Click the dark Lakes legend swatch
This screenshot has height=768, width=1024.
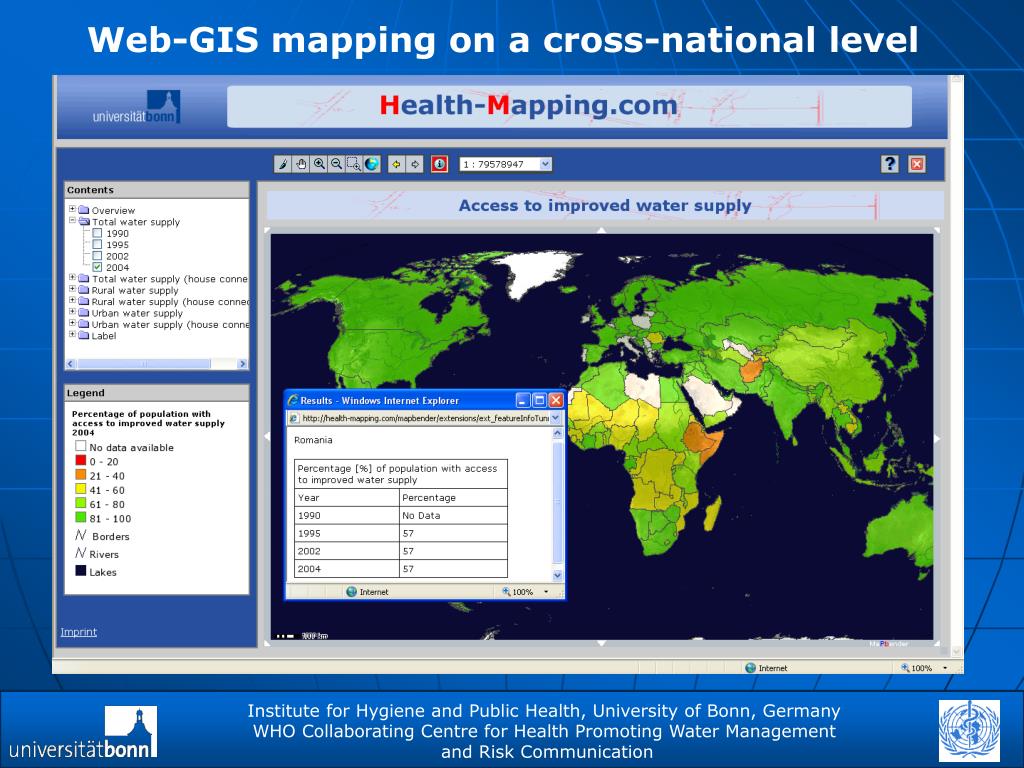[81, 571]
